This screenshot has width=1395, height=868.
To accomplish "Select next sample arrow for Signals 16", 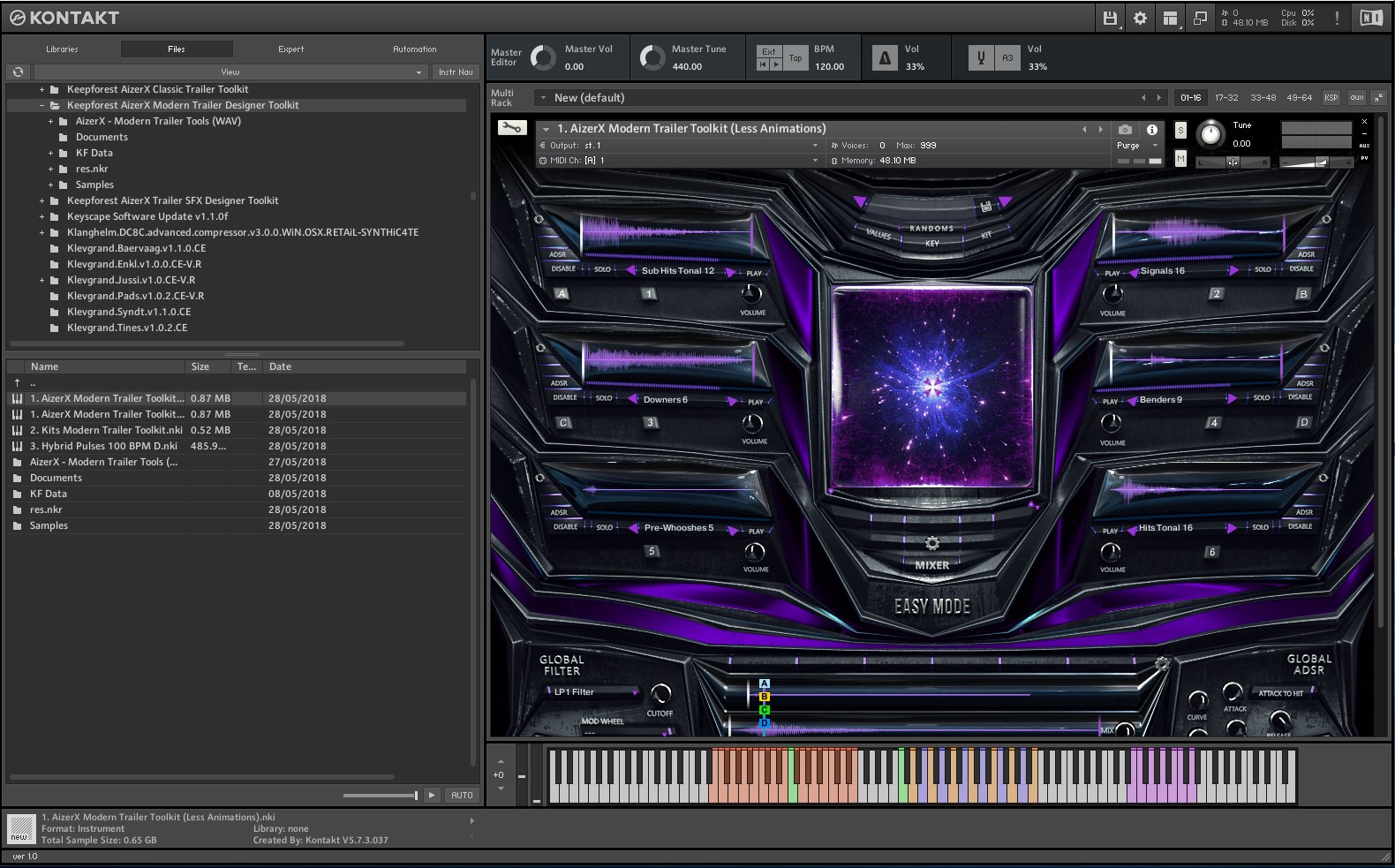I will pos(1233,270).
